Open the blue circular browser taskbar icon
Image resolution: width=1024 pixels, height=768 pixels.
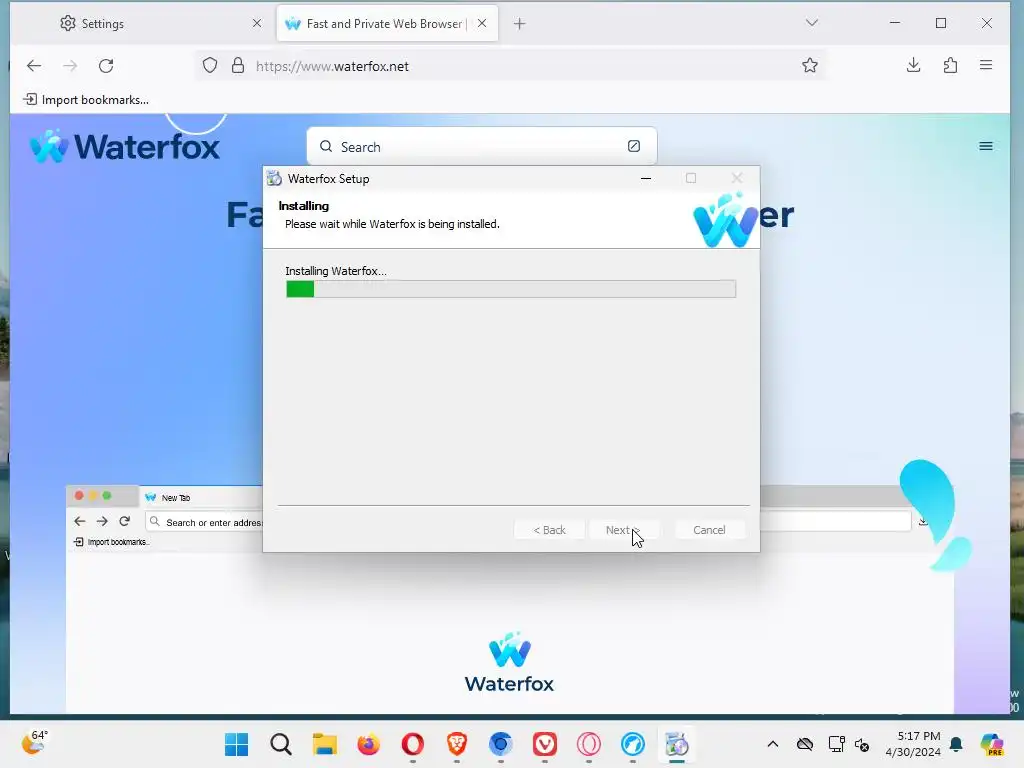coord(500,744)
